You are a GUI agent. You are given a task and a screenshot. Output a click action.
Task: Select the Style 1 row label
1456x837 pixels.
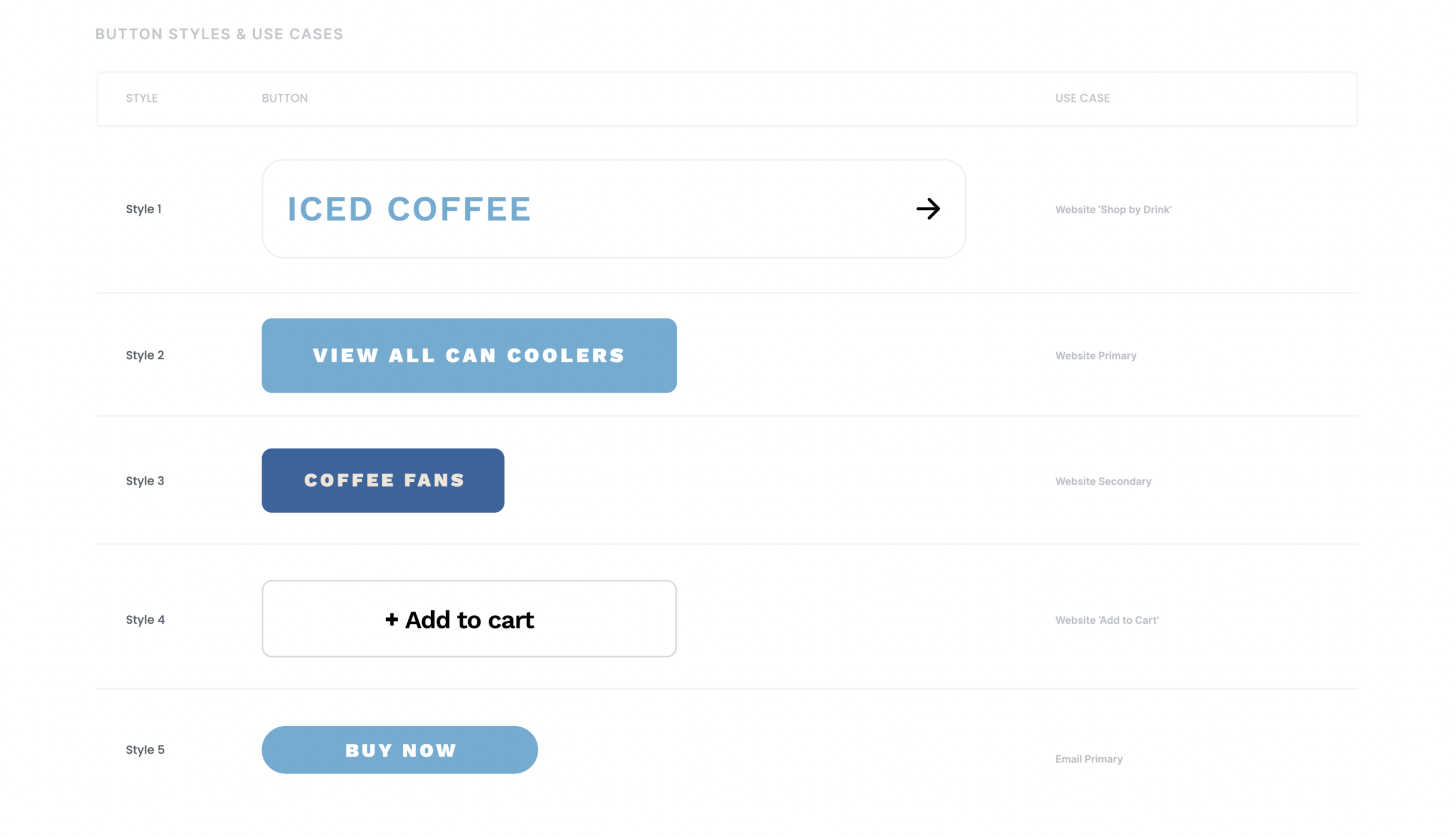tap(144, 209)
